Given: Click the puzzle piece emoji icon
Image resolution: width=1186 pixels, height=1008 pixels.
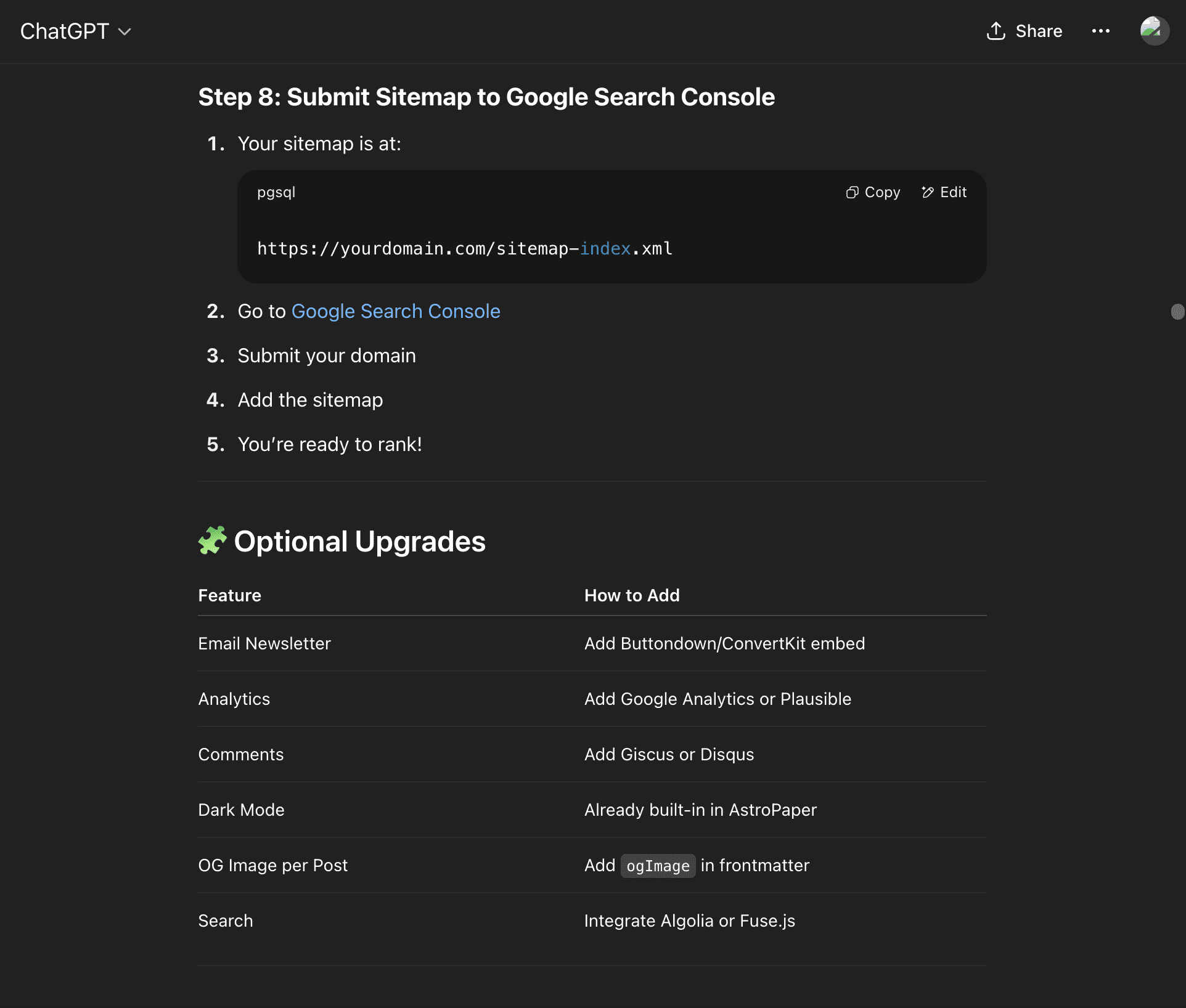Looking at the screenshot, I should [213, 540].
